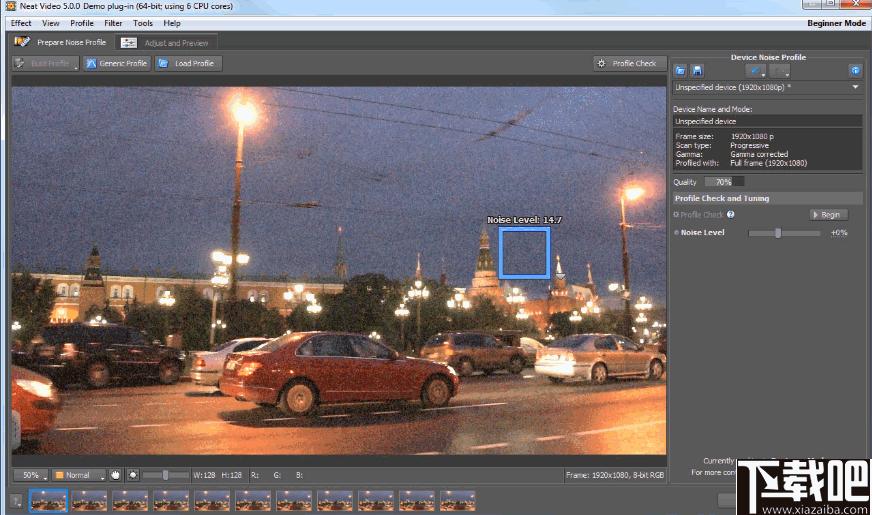Select the first frame thumbnail
This screenshot has width=872, height=515.
click(48, 501)
